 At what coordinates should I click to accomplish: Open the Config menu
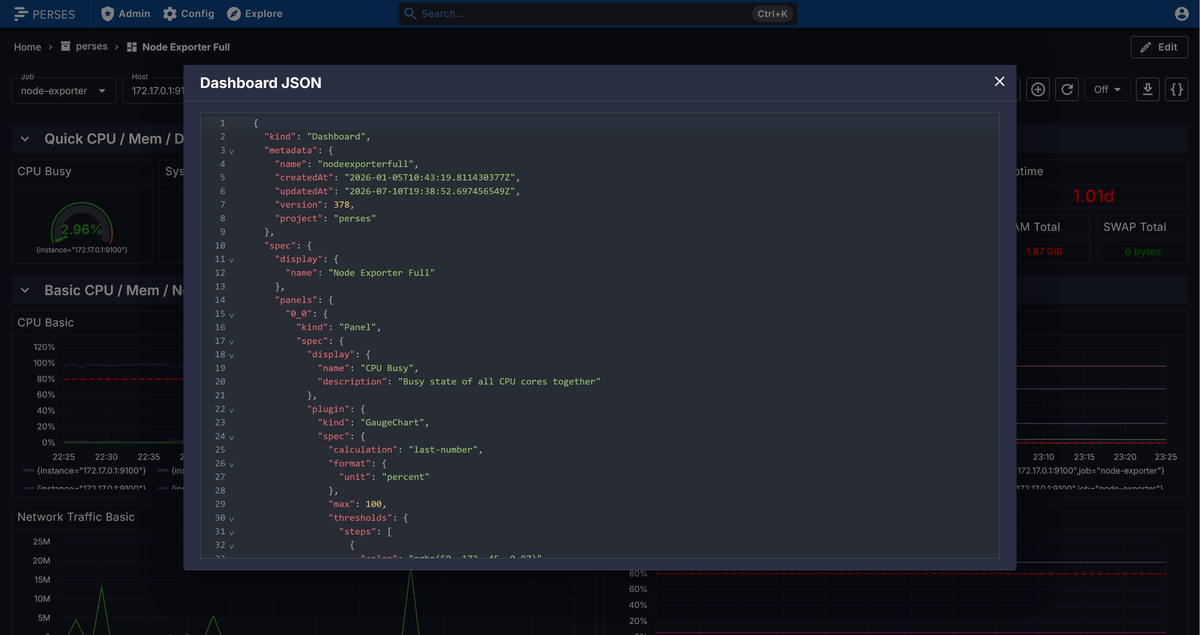click(189, 14)
